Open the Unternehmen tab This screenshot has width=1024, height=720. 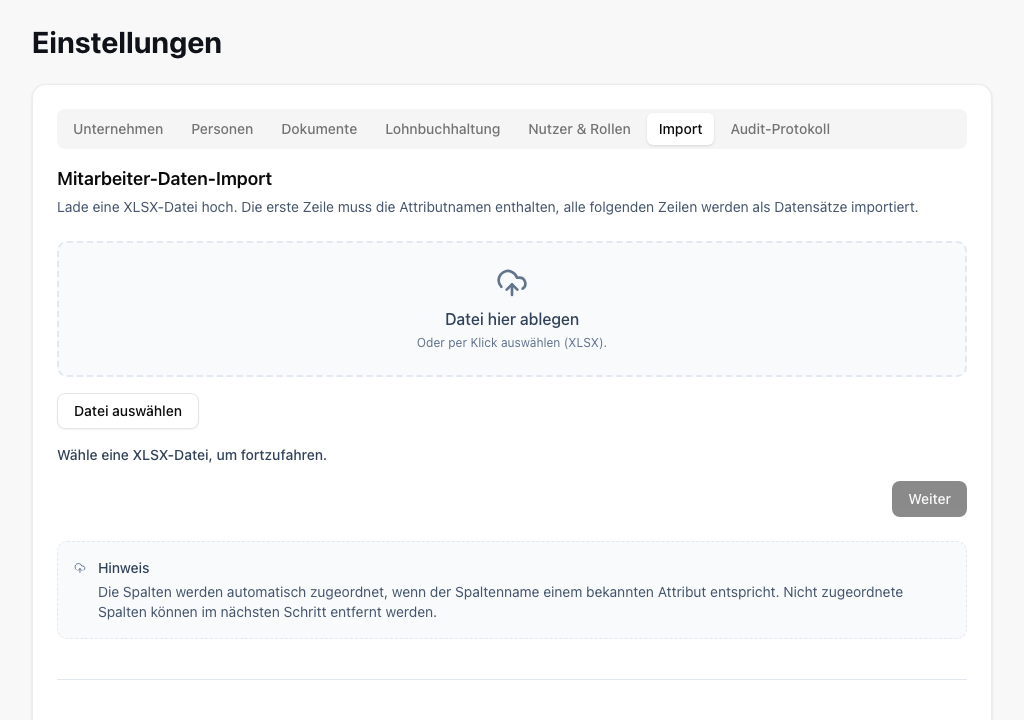pyautogui.click(x=118, y=129)
